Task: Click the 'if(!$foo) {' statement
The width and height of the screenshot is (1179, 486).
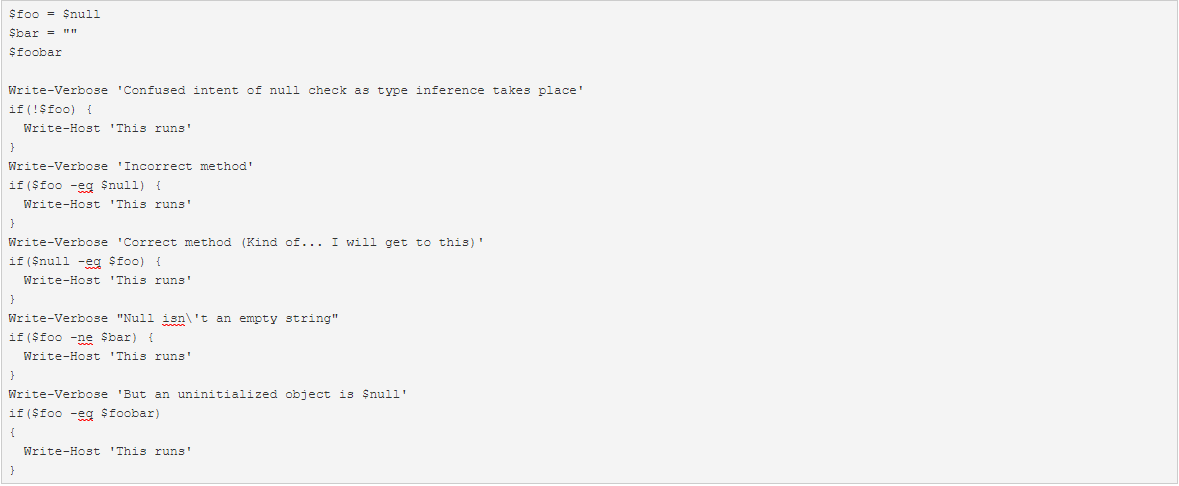Action: click(x=50, y=109)
